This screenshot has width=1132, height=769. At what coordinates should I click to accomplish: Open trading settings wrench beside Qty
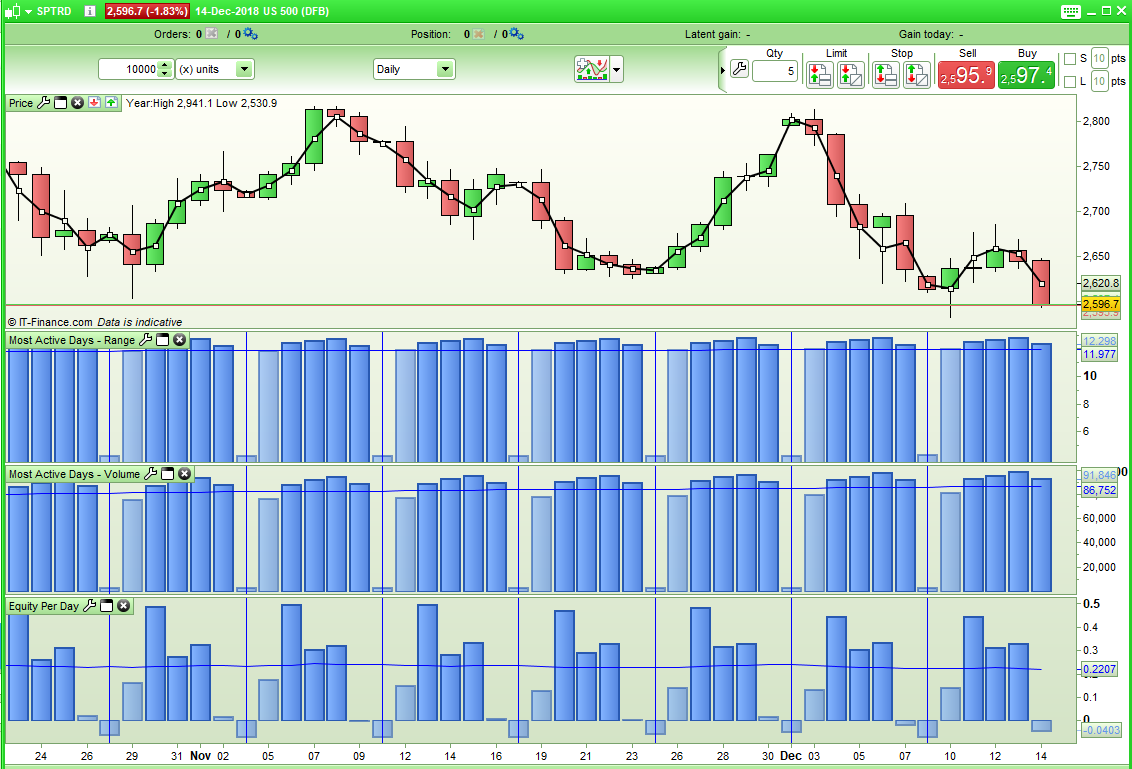(x=739, y=69)
